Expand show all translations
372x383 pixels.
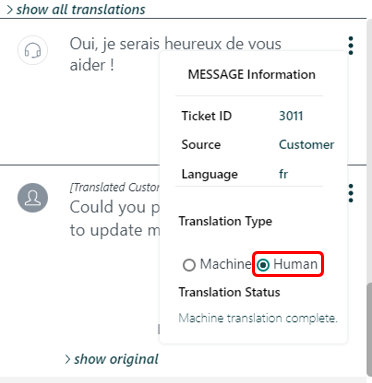click(x=76, y=9)
